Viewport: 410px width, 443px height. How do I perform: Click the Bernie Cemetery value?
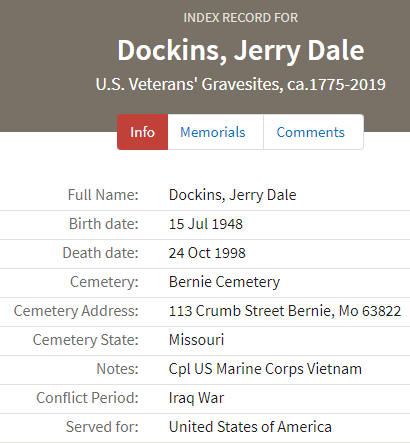(224, 282)
